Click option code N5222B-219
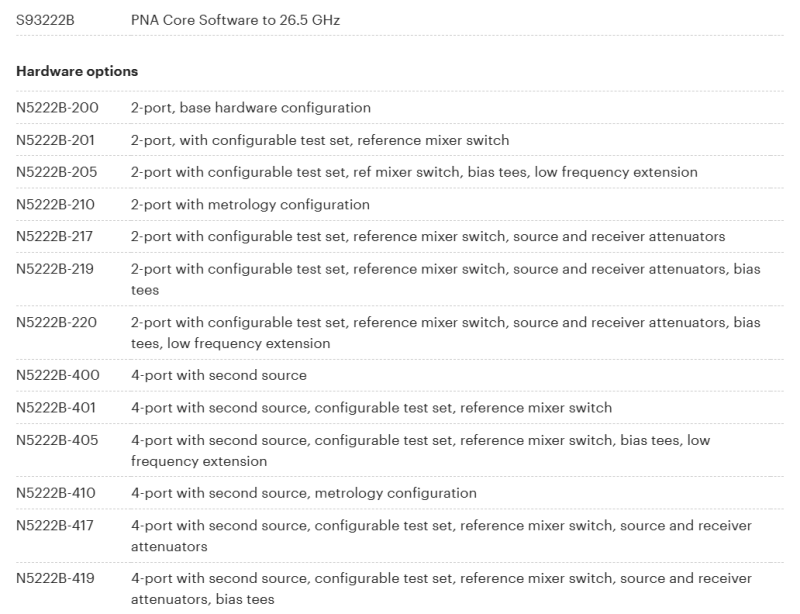 point(56,270)
